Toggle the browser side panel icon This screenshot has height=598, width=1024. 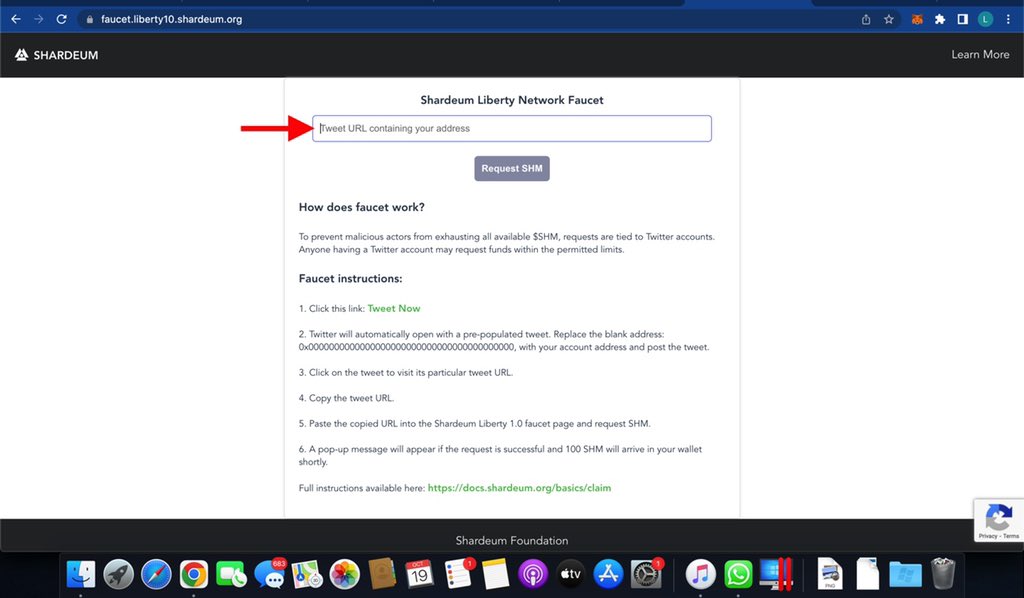tap(963, 20)
